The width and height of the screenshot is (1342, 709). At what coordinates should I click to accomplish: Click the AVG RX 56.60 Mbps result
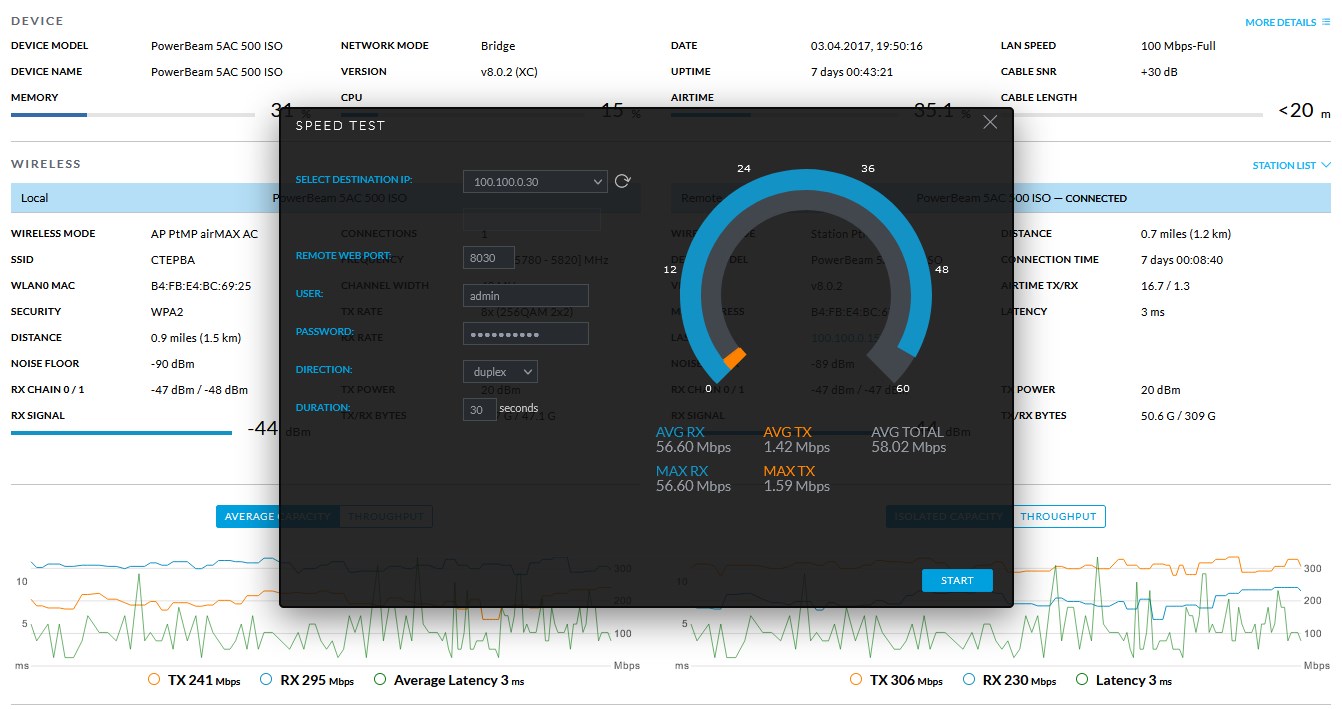693,440
